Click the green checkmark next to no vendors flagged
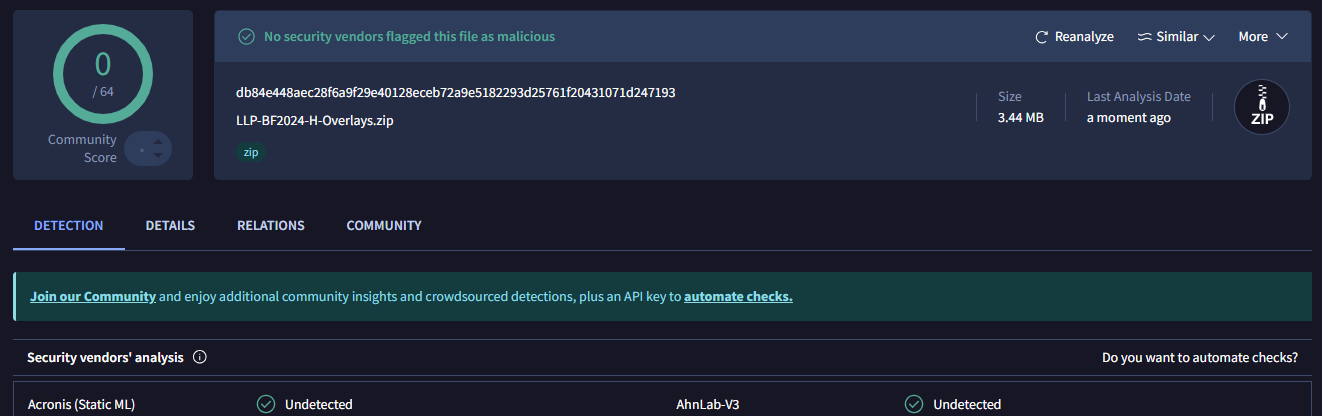Viewport: 1322px width, 416px height. coord(246,37)
